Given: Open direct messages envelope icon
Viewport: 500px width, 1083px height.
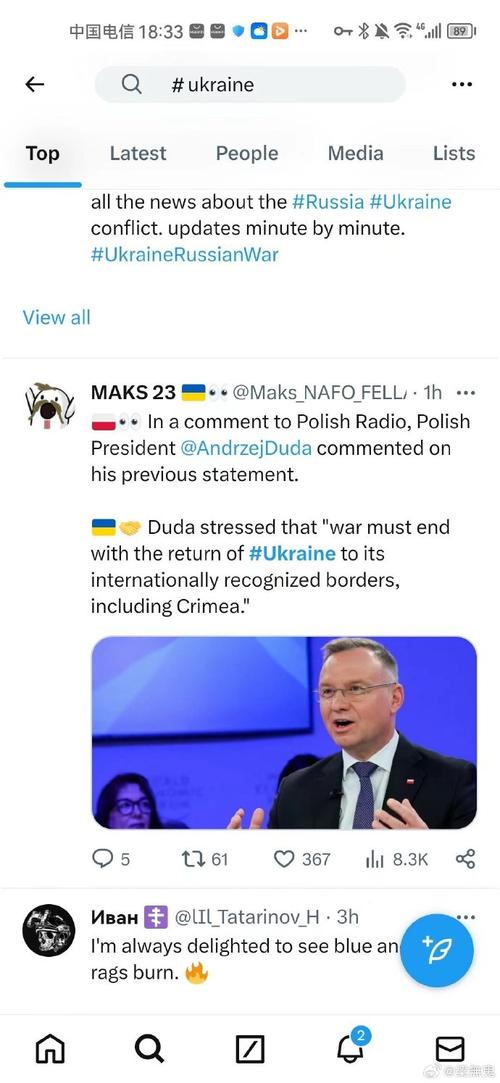Looking at the screenshot, I should [x=450, y=1049].
